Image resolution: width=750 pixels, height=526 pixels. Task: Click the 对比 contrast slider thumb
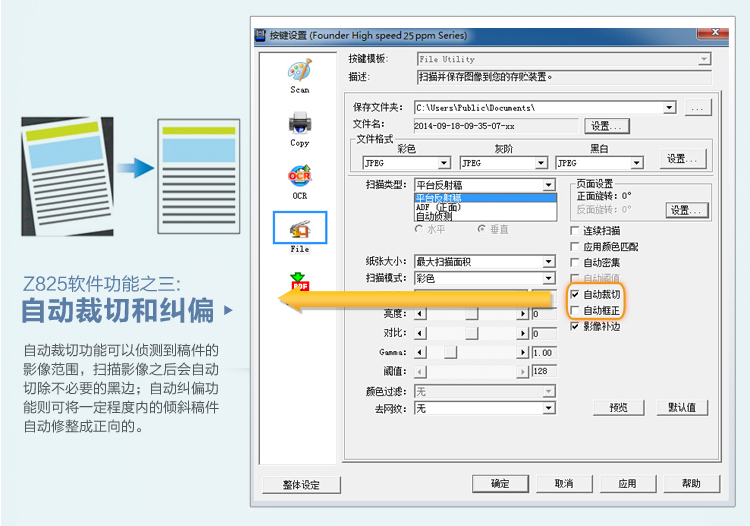pos(470,333)
